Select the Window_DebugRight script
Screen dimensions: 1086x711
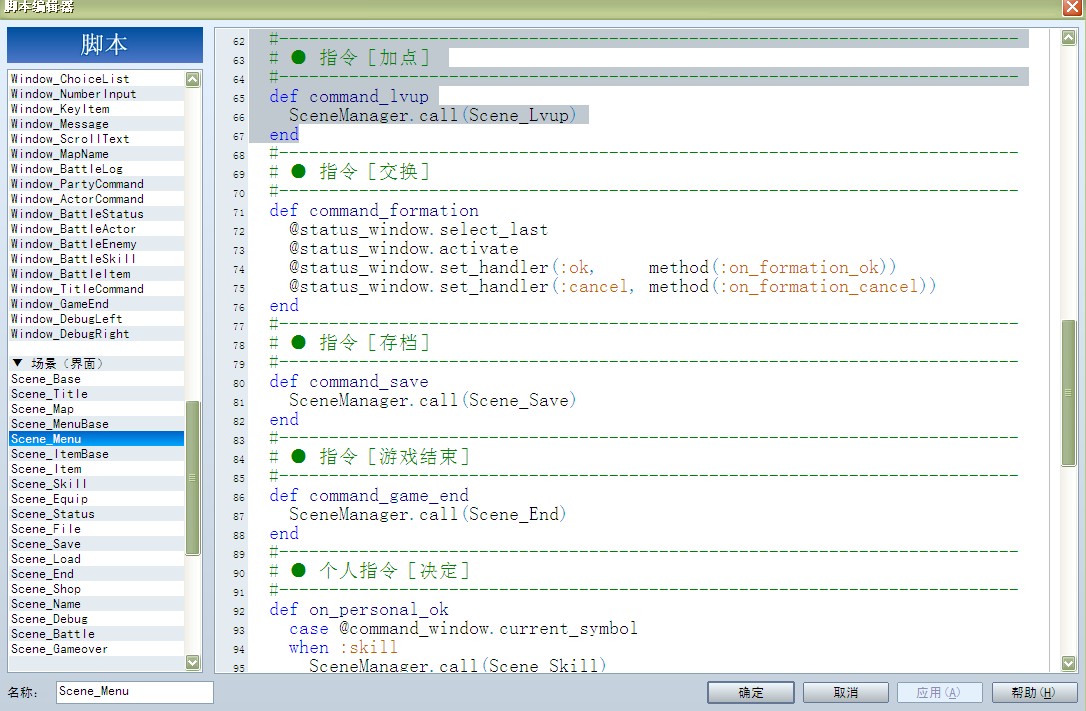[x=96, y=334]
